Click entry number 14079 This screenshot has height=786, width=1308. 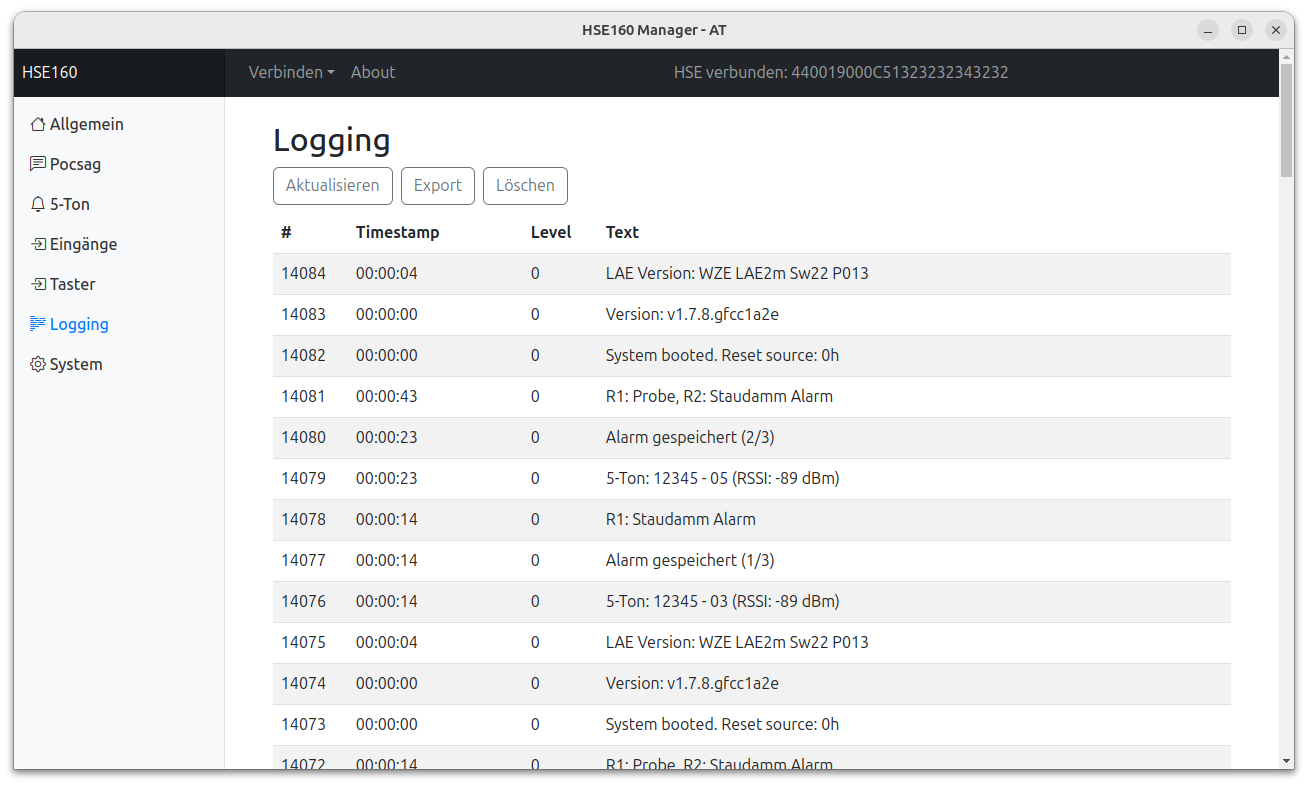303,478
